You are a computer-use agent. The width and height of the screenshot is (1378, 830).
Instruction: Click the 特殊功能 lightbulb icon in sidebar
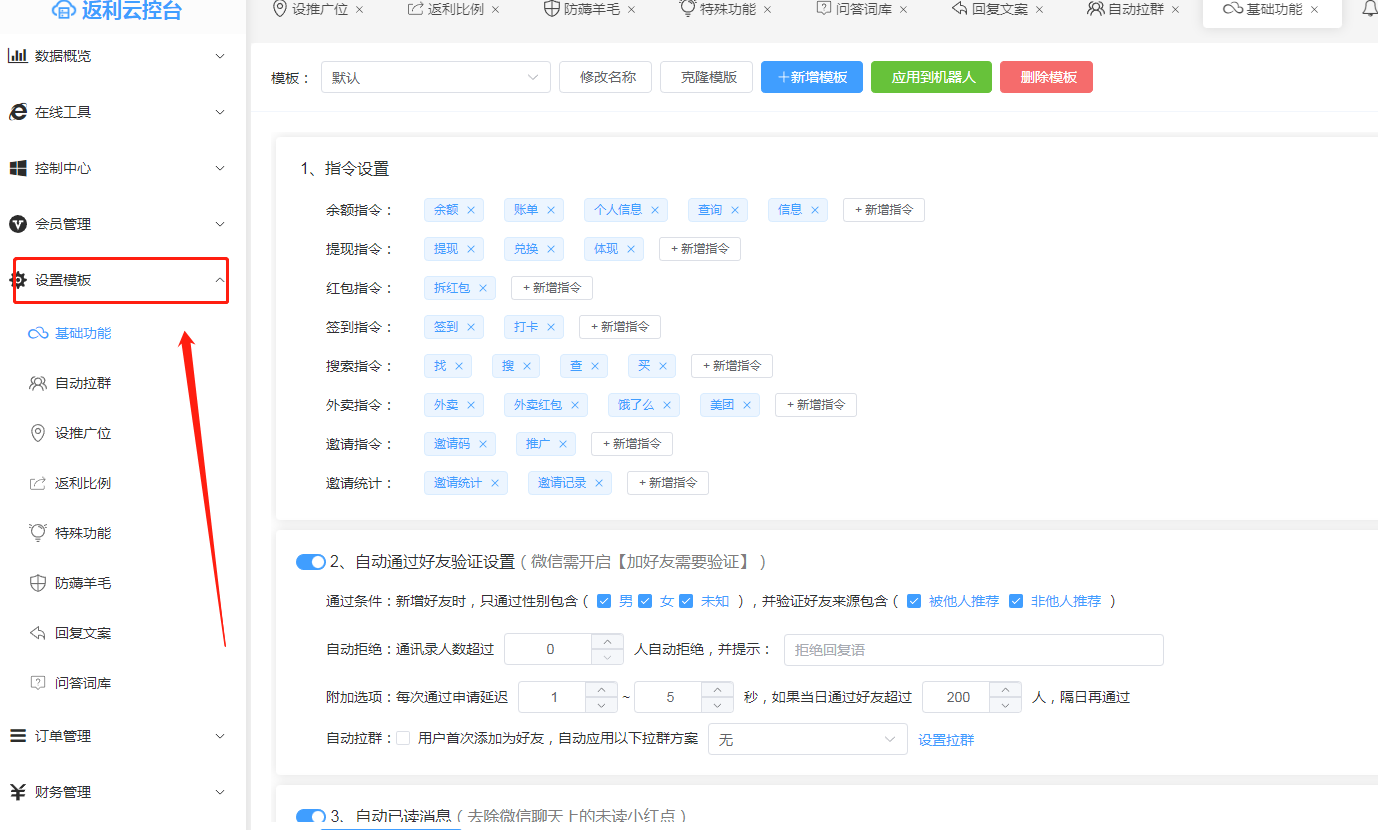coord(38,532)
